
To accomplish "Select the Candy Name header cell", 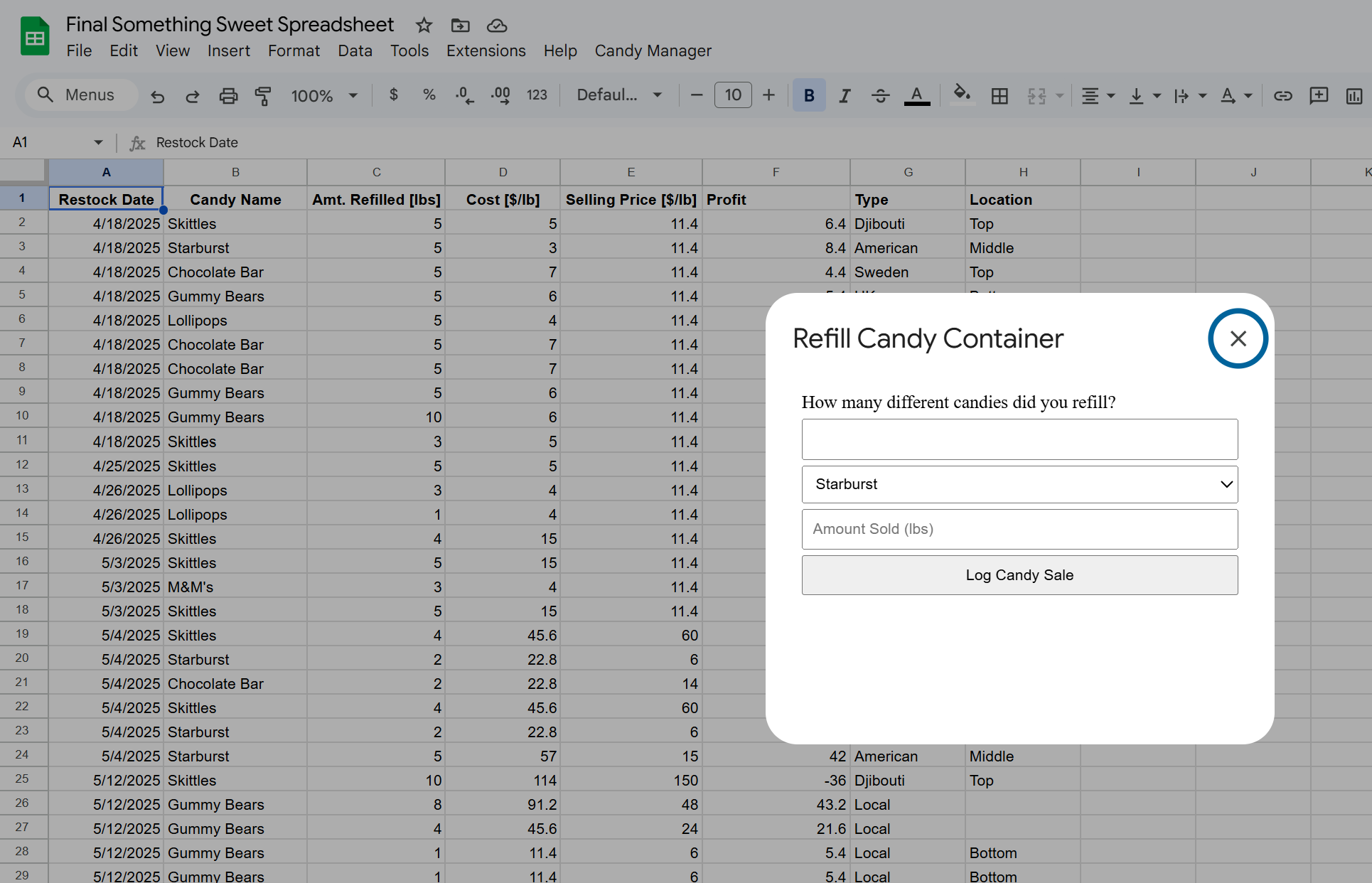I will [x=235, y=199].
